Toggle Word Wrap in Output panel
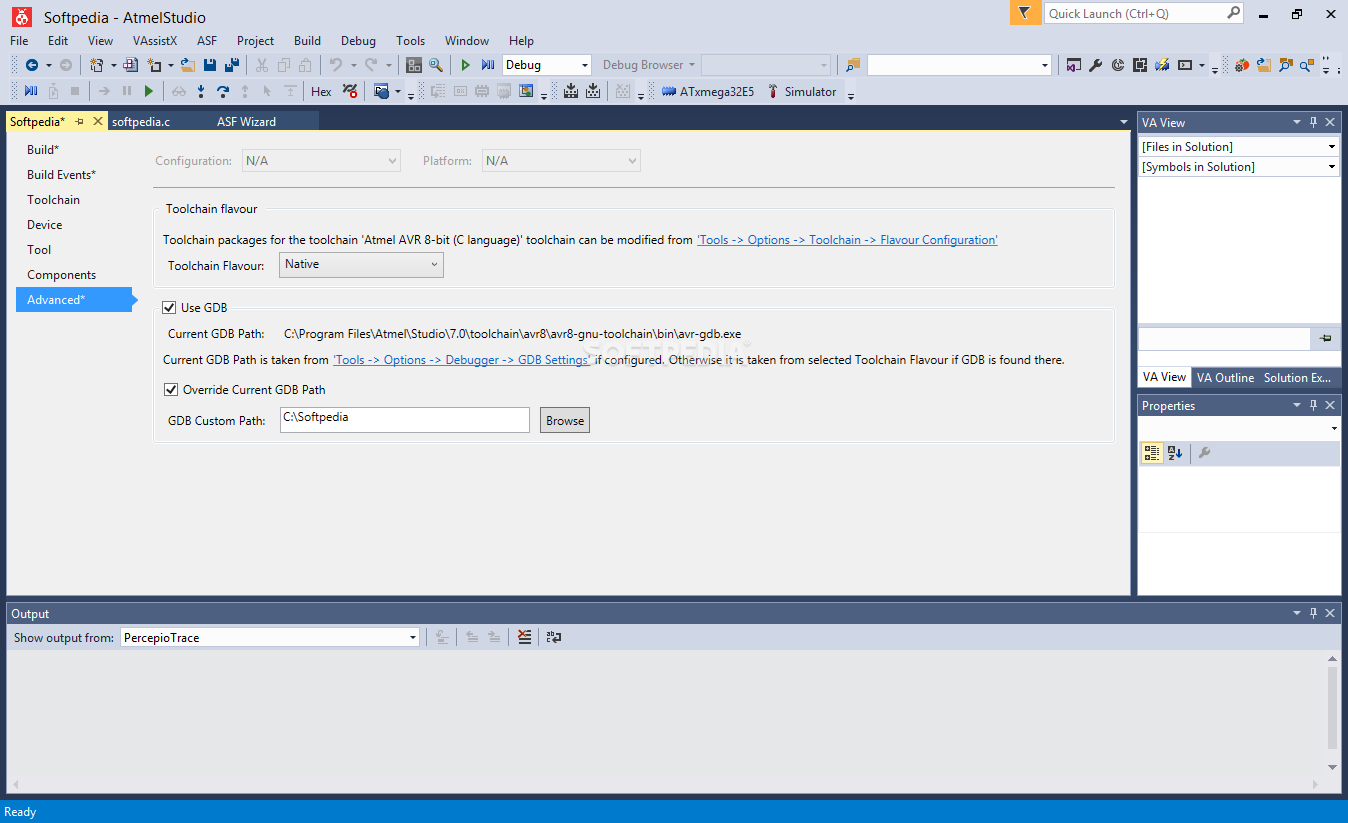This screenshot has height=823, width=1348. pyautogui.click(x=554, y=637)
